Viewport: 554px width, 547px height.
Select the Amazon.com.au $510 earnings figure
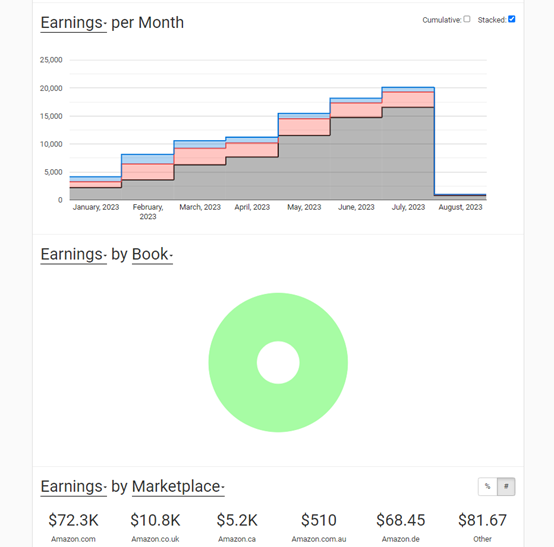click(x=319, y=520)
